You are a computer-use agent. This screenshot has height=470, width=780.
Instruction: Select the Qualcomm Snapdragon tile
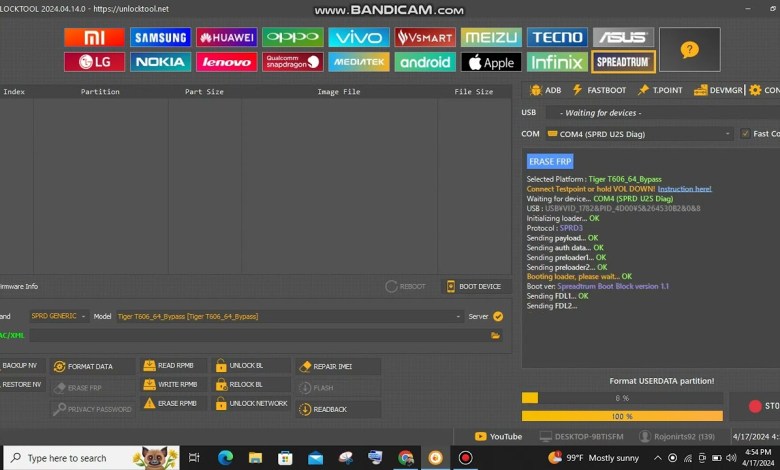[x=292, y=62]
